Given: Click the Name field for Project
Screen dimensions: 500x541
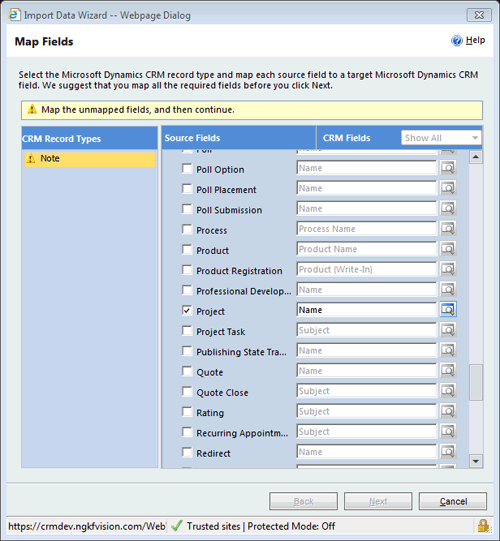Looking at the screenshot, I should (x=366, y=309).
